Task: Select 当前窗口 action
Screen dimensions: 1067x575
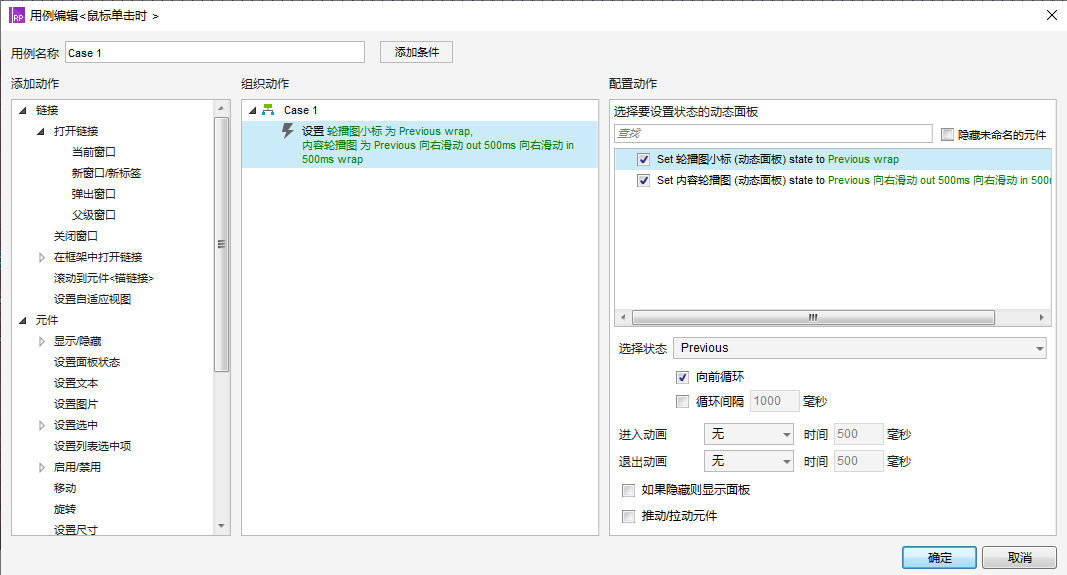Action: pyautogui.click(x=94, y=152)
